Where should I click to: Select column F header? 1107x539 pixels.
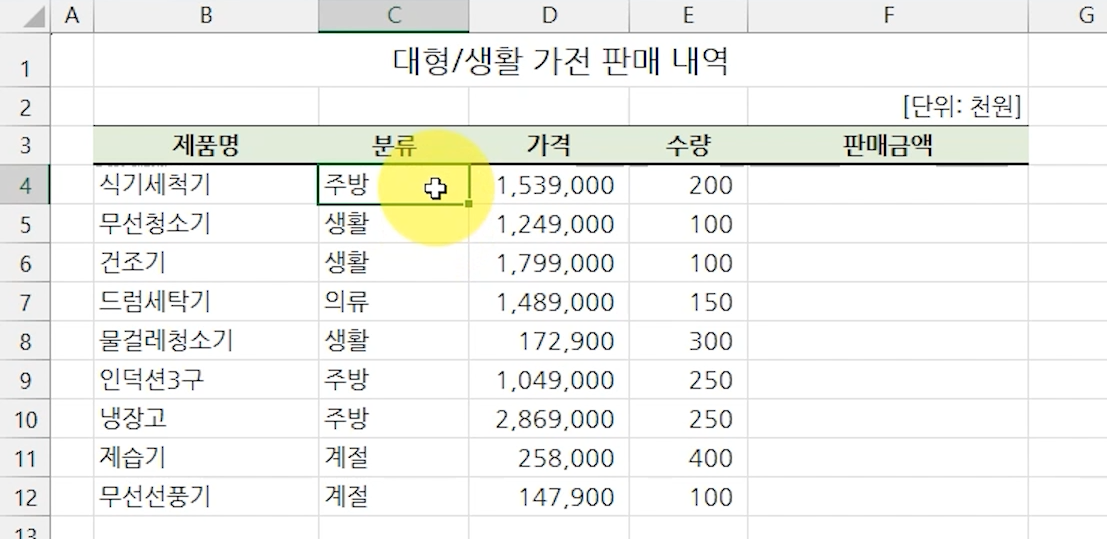tap(887, 16)
